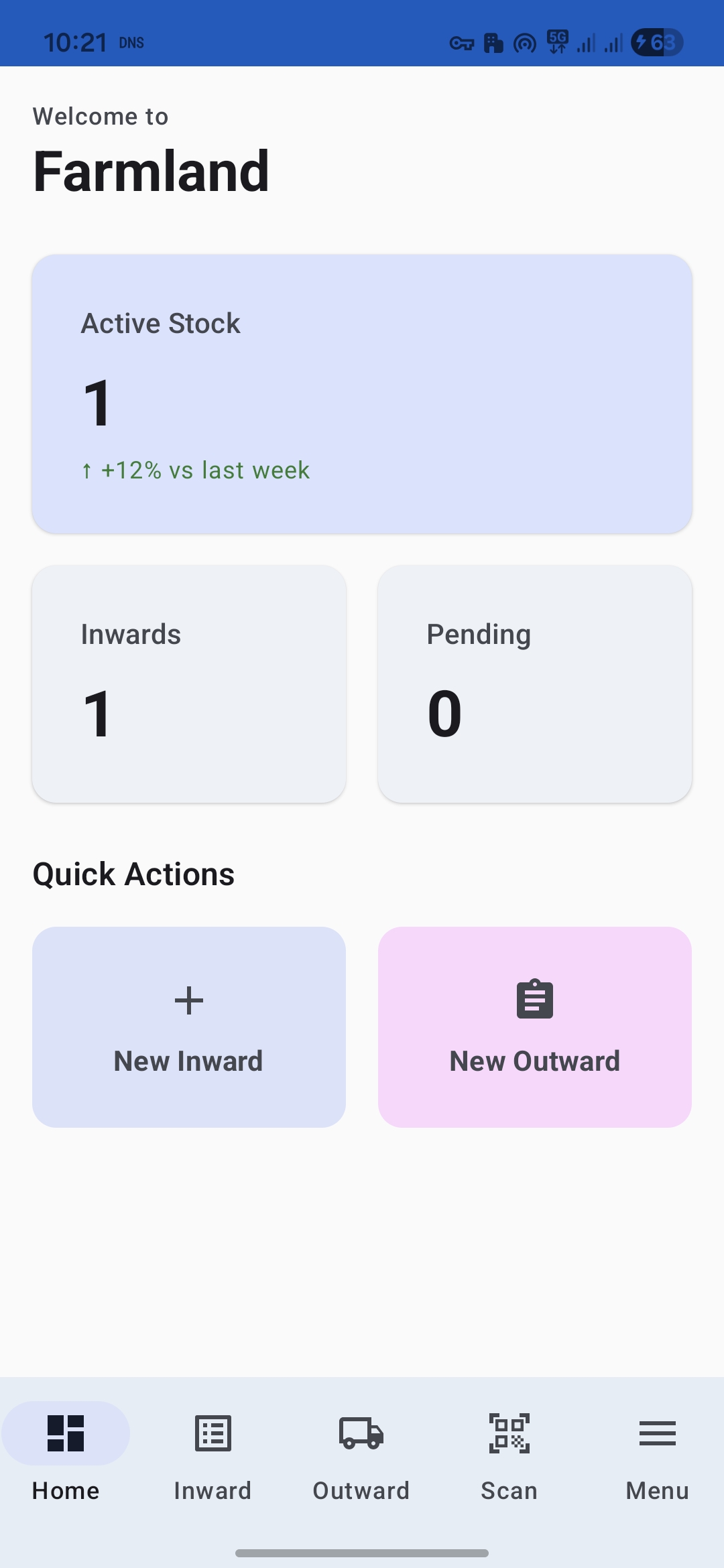The image size is (724, 1568).
Task: Tap the battery indicator in status bar
Action: (657, 43)
